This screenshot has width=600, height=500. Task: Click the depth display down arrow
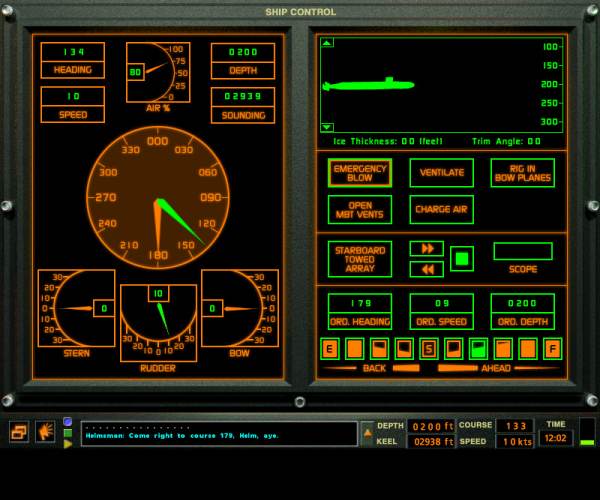click(x=327, y=127)
